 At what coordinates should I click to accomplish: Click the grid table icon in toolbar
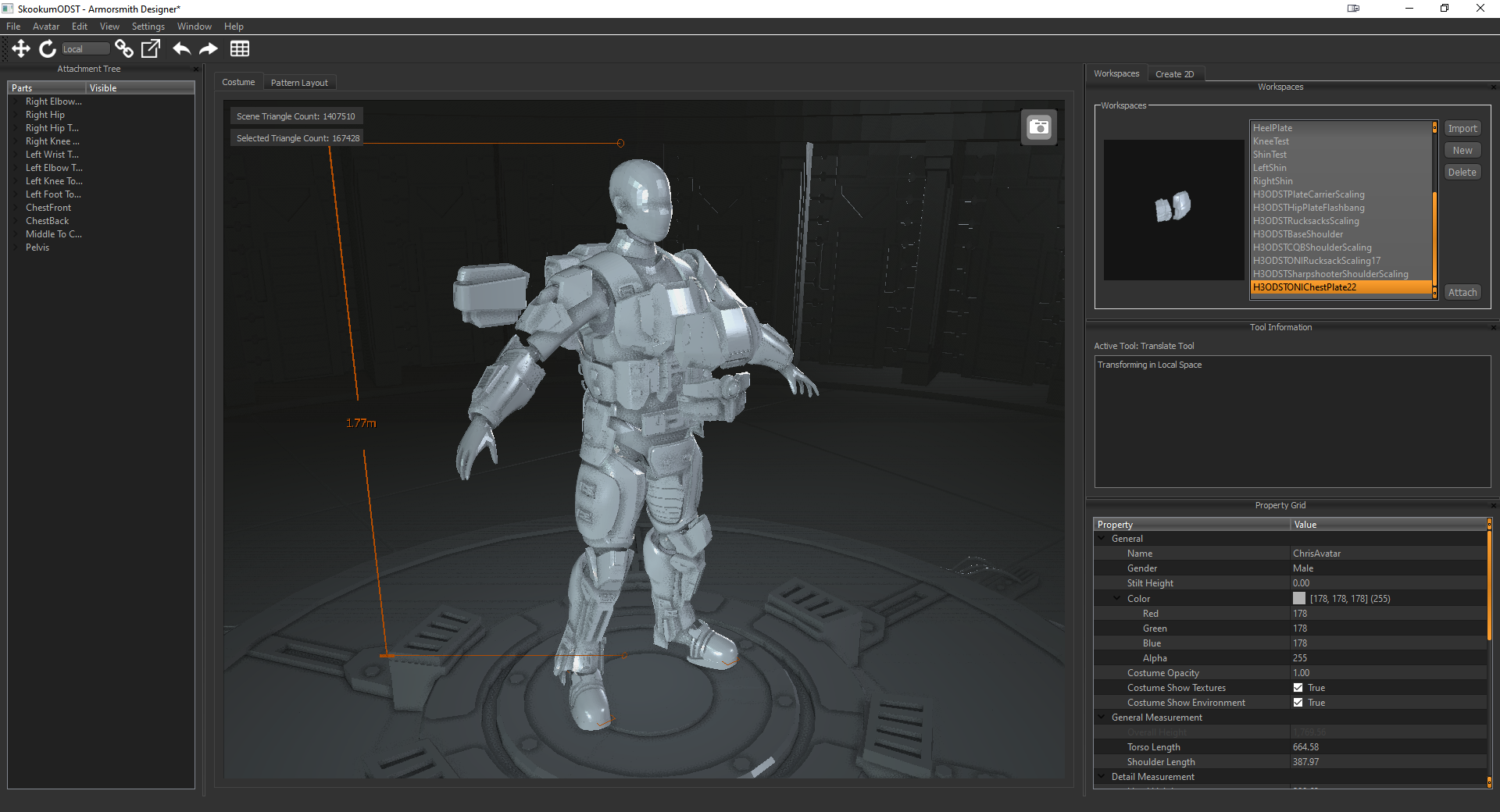[240, 49]
